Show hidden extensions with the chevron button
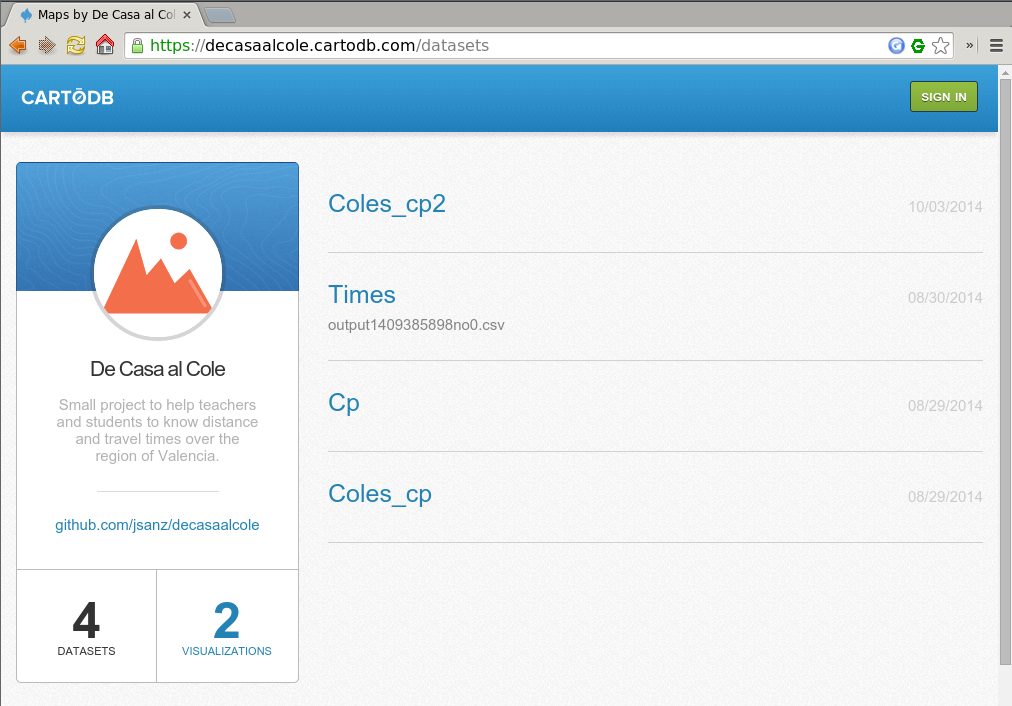Image resolution: width=1012 pixels, height=706 pixels. tap(969, 45)
